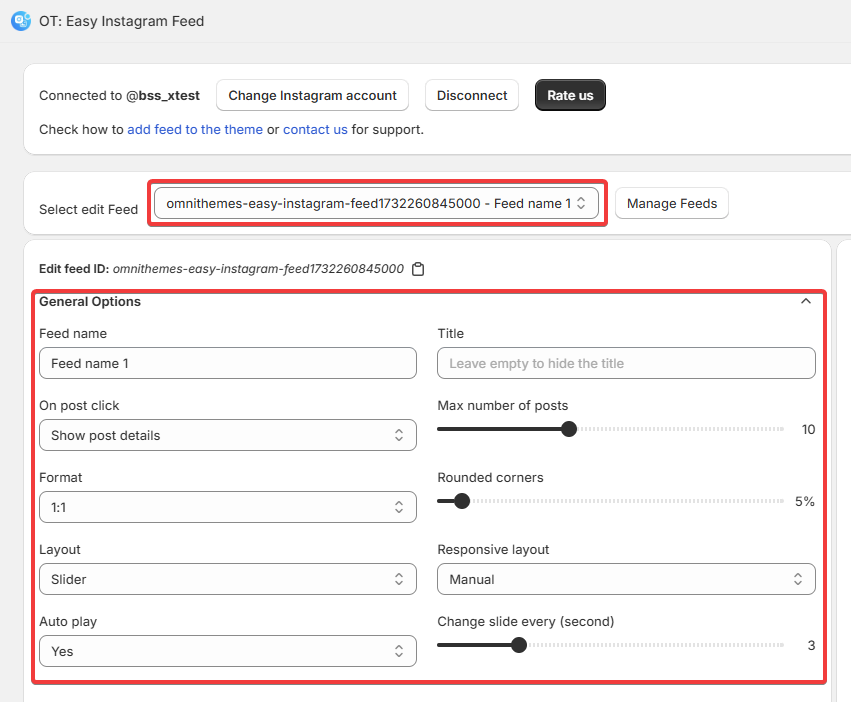Open the Auto play dropdown
The image size is (851, 702).
[227, 651]
